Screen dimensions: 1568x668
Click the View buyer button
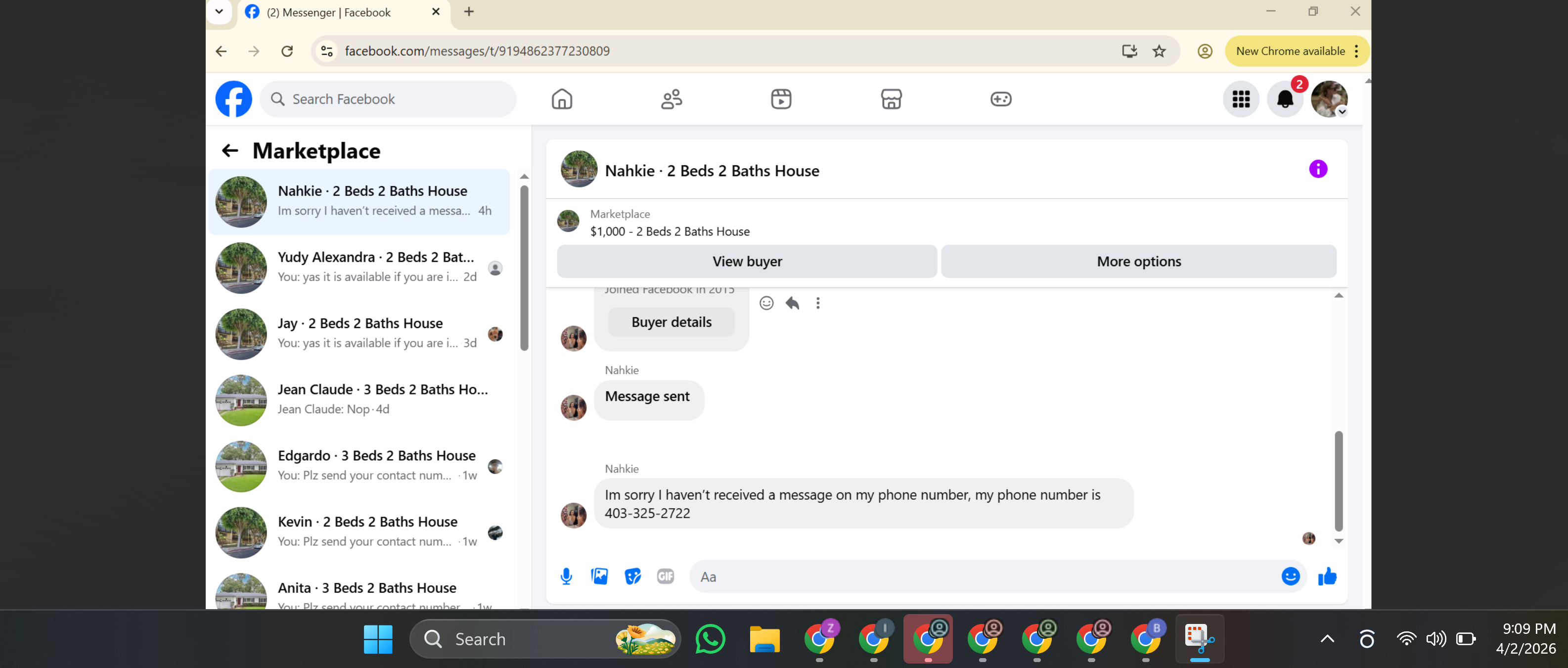point(747,261)
